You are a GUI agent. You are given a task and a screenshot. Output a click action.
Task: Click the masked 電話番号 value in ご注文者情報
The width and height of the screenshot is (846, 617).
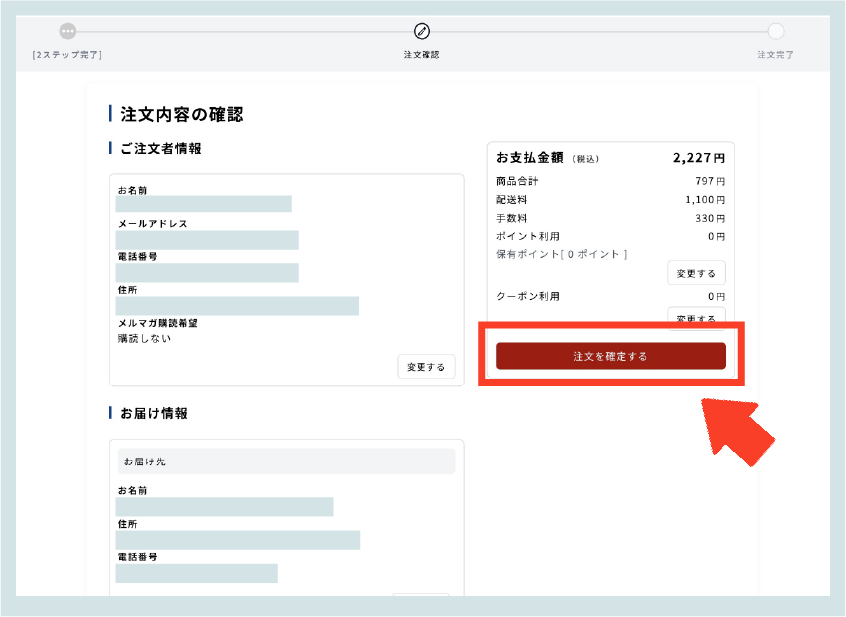point(207,273)
